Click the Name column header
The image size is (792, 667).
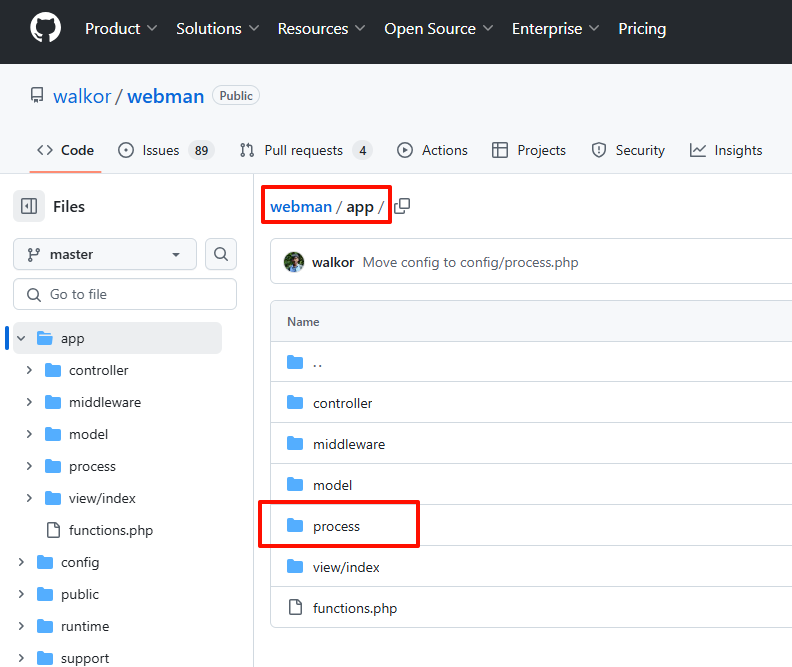tap(303, 322)
